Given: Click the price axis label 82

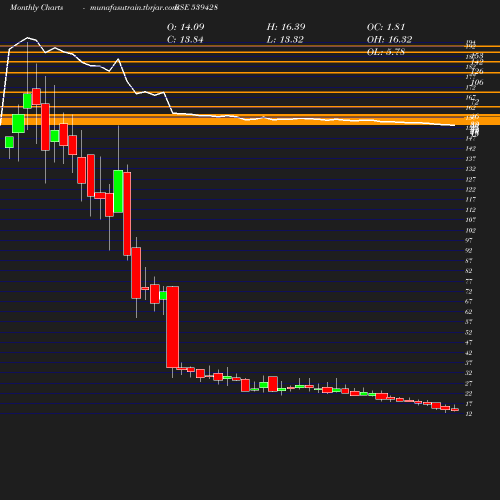Looking at the screenshot, I should (469, 271).
